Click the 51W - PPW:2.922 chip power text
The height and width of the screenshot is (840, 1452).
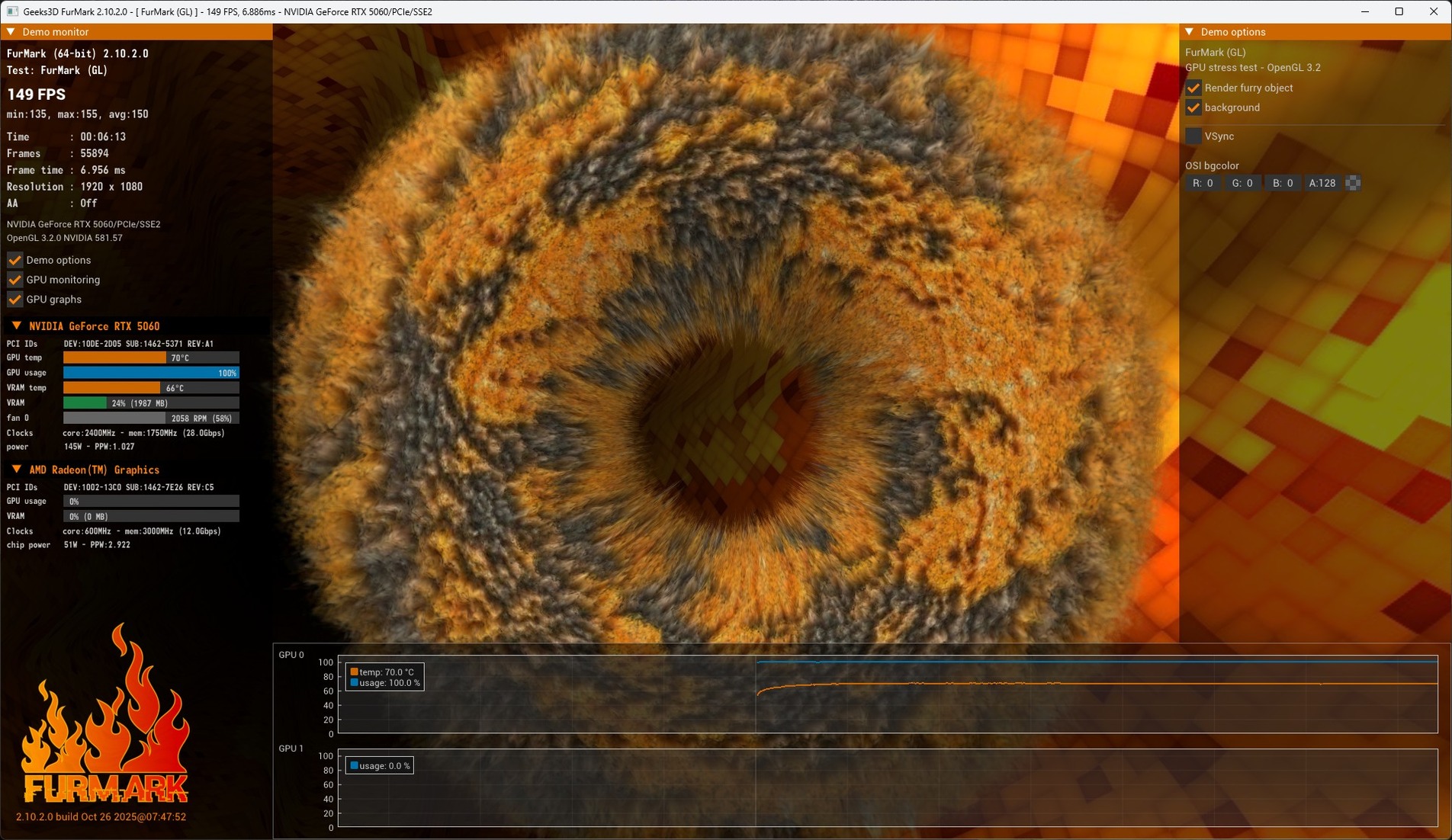[97, 545]
